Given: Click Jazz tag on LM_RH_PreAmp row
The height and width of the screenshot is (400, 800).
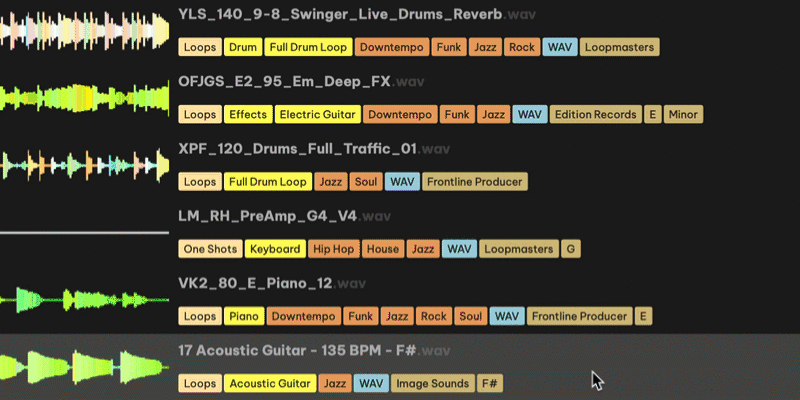Looking at the screenshot, I should [x=423, y=249].
